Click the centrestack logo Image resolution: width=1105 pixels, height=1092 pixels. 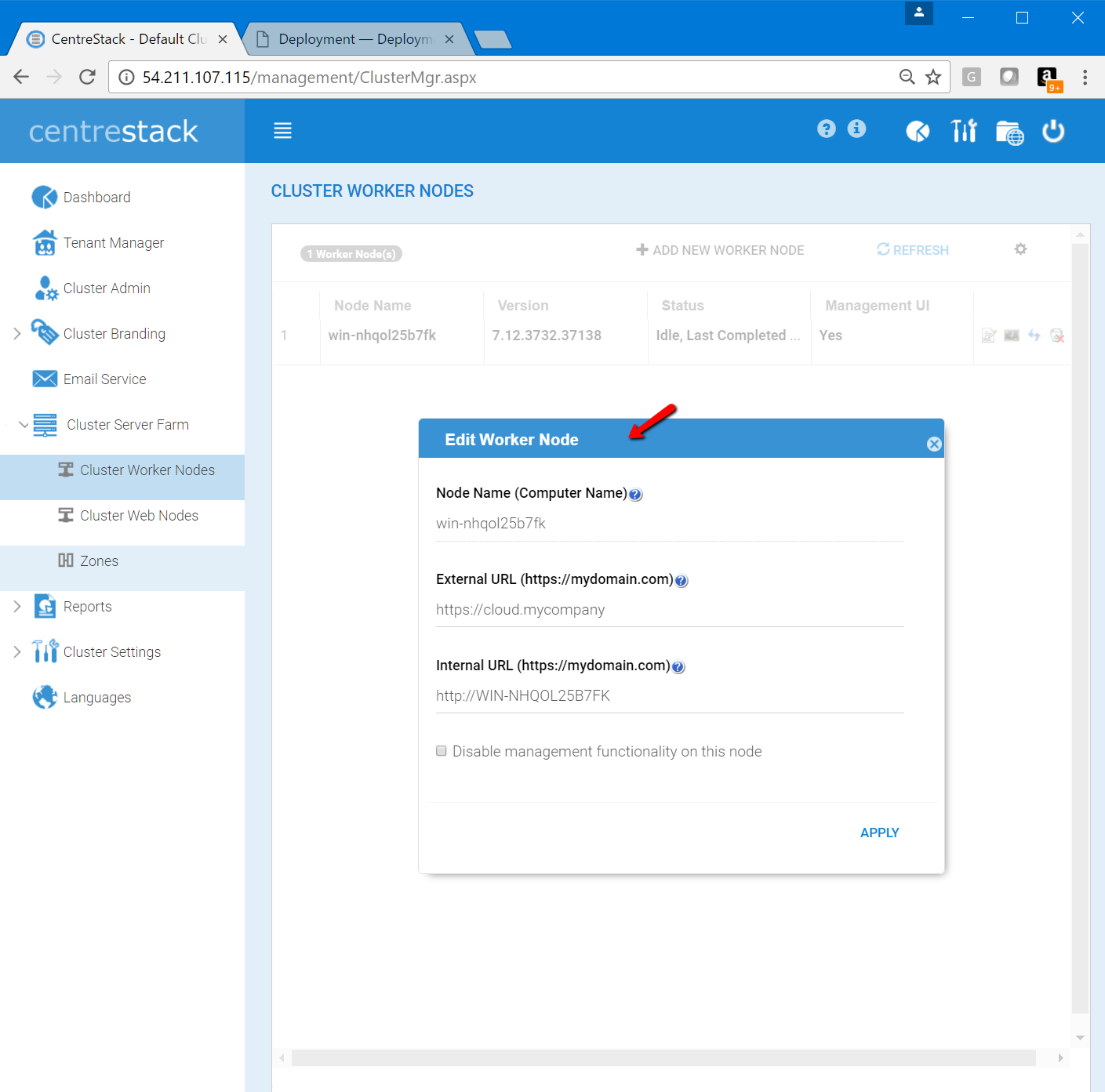coord(114,131)
